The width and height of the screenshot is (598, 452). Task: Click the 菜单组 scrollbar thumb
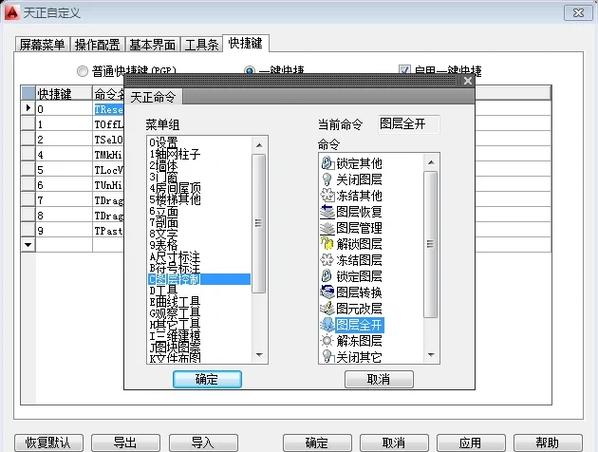(x=259, y=223)
